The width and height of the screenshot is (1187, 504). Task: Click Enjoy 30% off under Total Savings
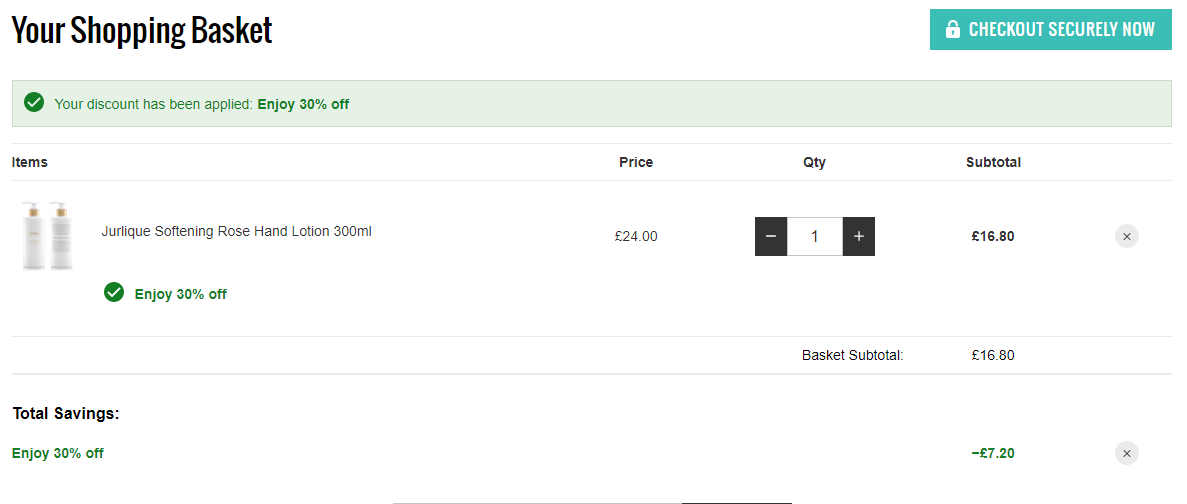tap(58, 453)
